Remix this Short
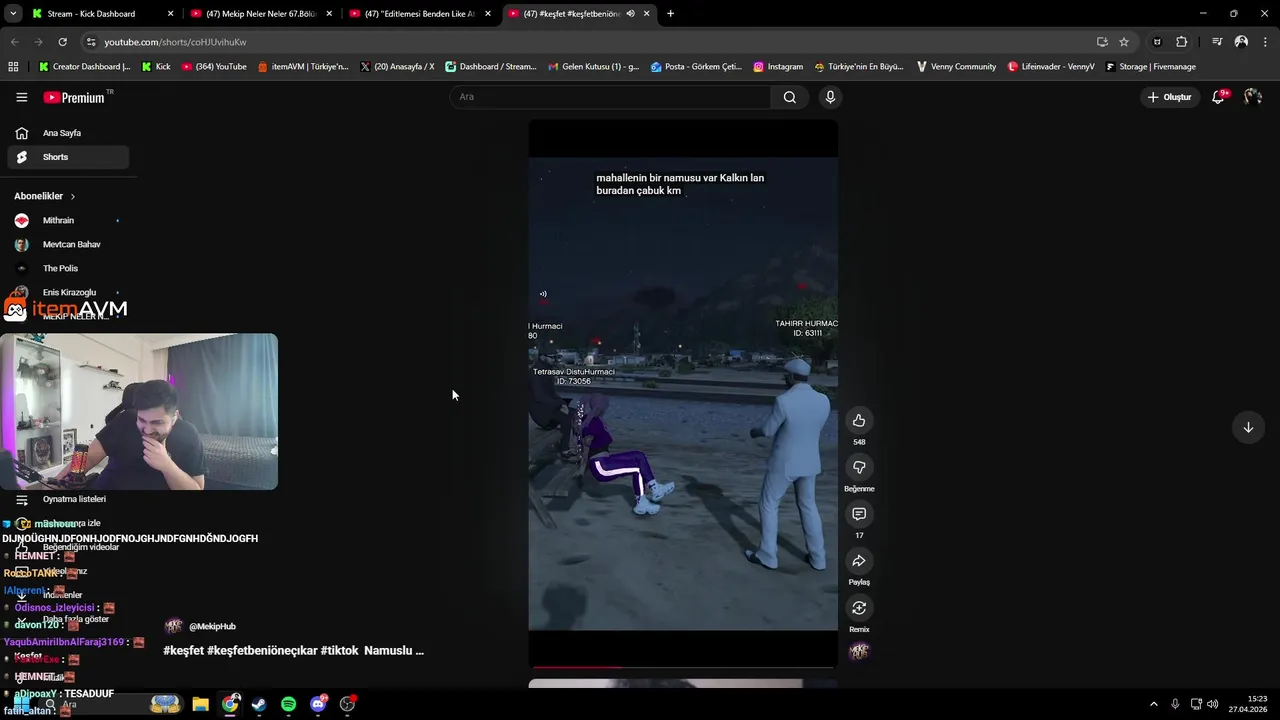This screenshot has height=720, width=1280. click(x=859, y=608)
